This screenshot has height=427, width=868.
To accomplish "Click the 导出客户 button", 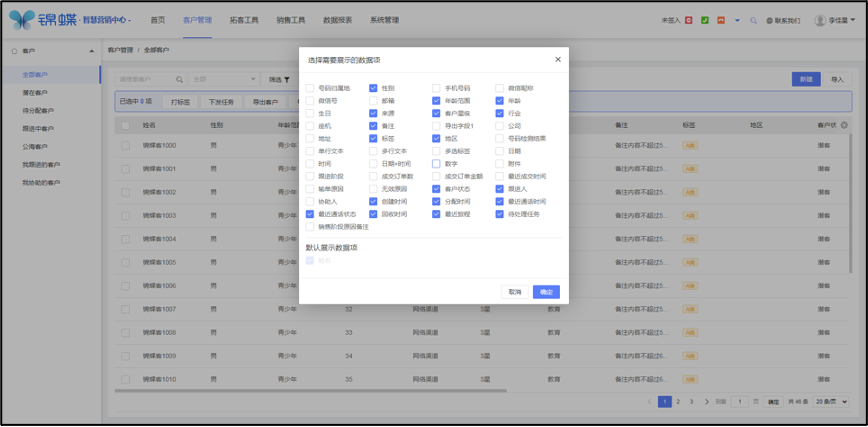I will (265, 102).
